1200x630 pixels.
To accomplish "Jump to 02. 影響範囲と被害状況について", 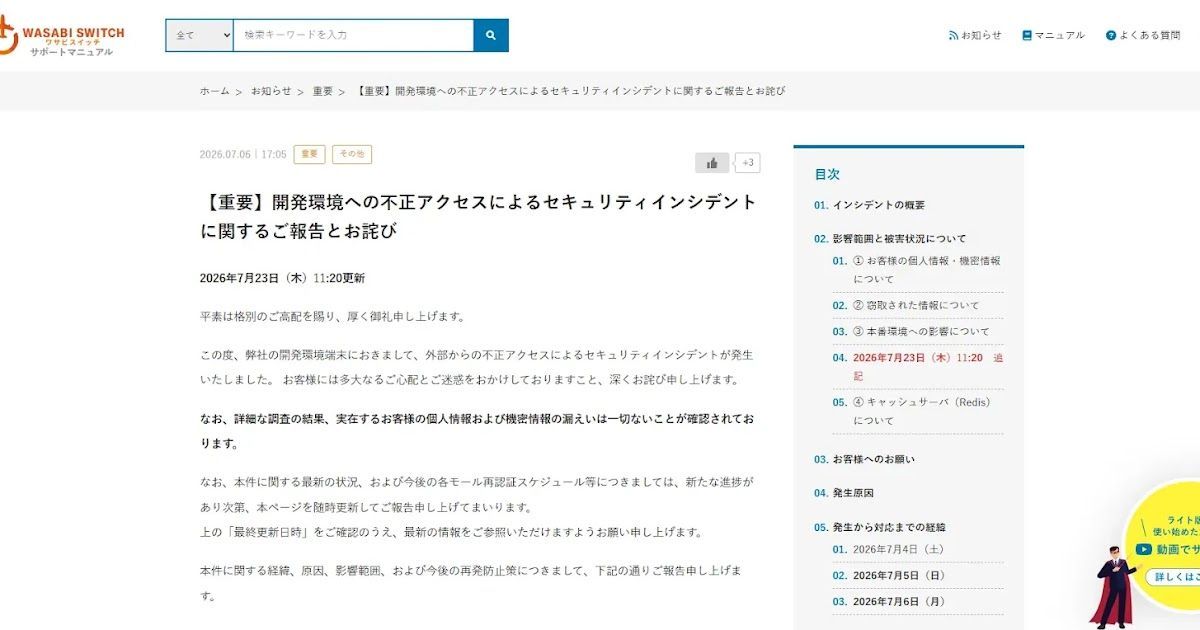I will (890, 239).
